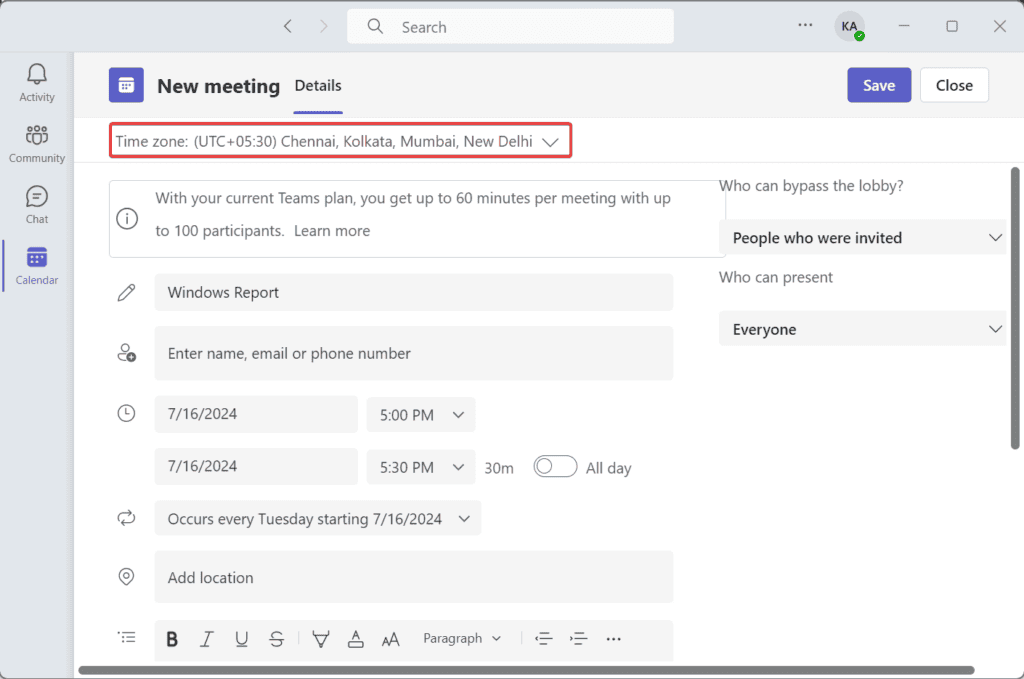
Task: Click the clock time icon
Action: [126, 413]
